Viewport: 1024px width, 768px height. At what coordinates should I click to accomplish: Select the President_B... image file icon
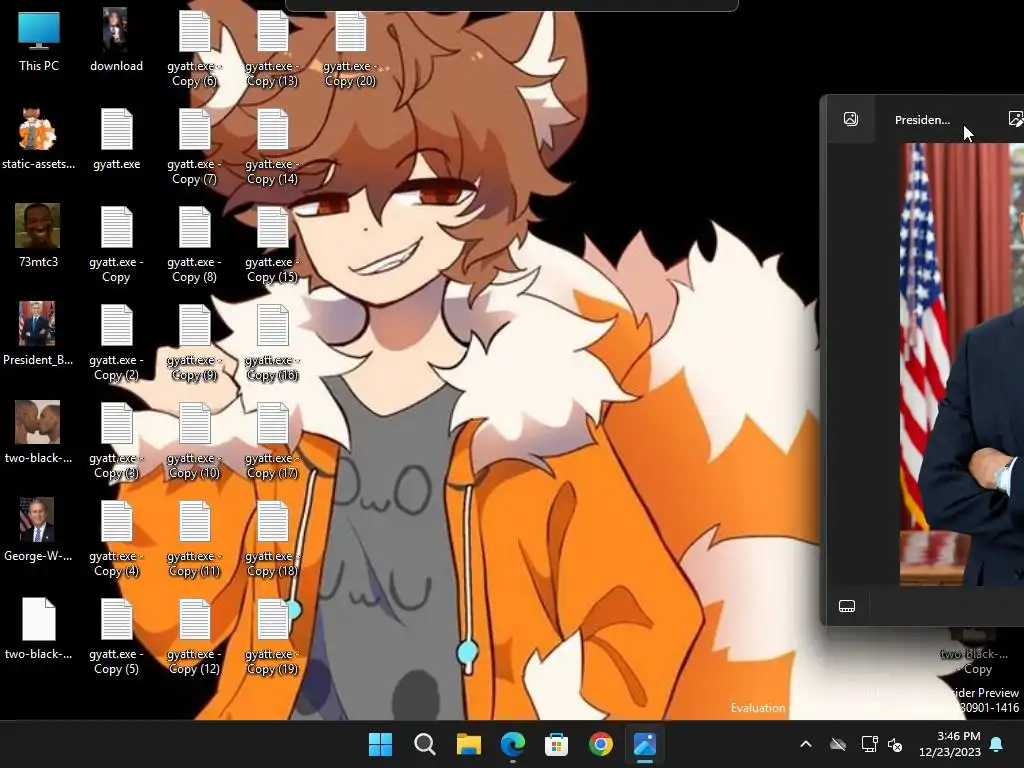pyautogui.click(x=38, y=334)
